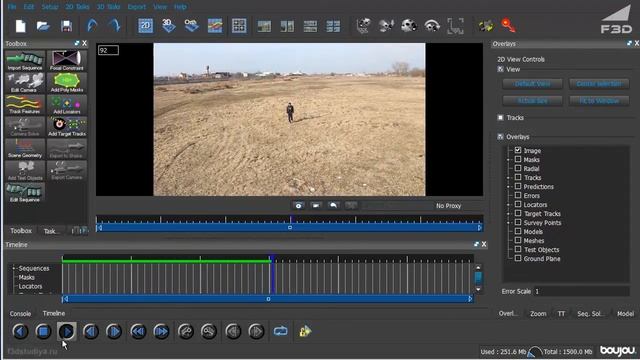Click the Center Selection button
The image size is (640, 360).
coord(599,84)
